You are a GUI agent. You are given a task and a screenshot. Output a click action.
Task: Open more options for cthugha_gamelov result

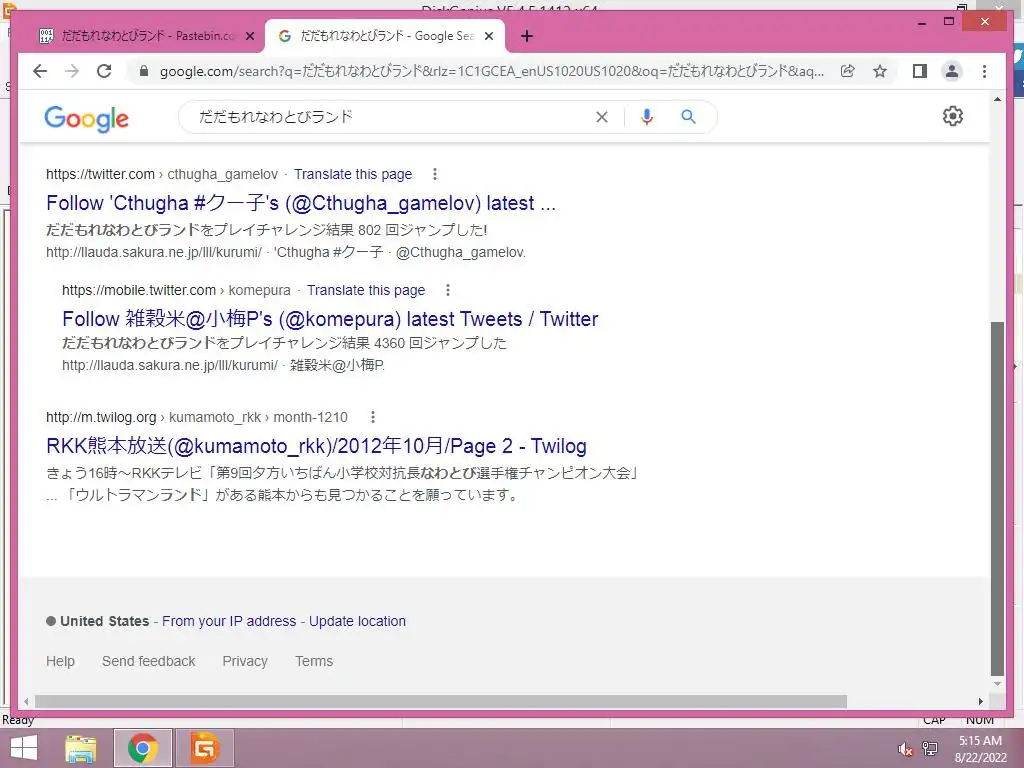[x=435, y=174]
